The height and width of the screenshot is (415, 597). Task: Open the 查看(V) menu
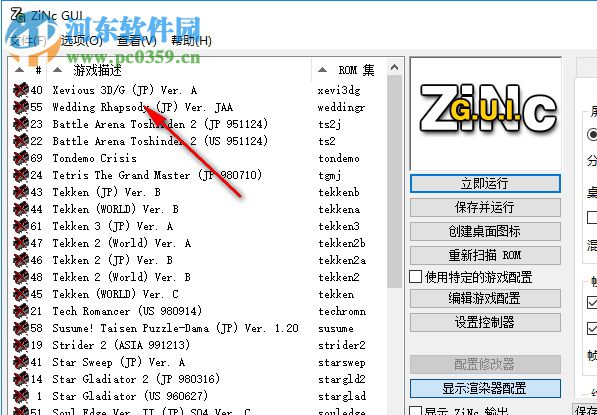(x=136, y=40)
